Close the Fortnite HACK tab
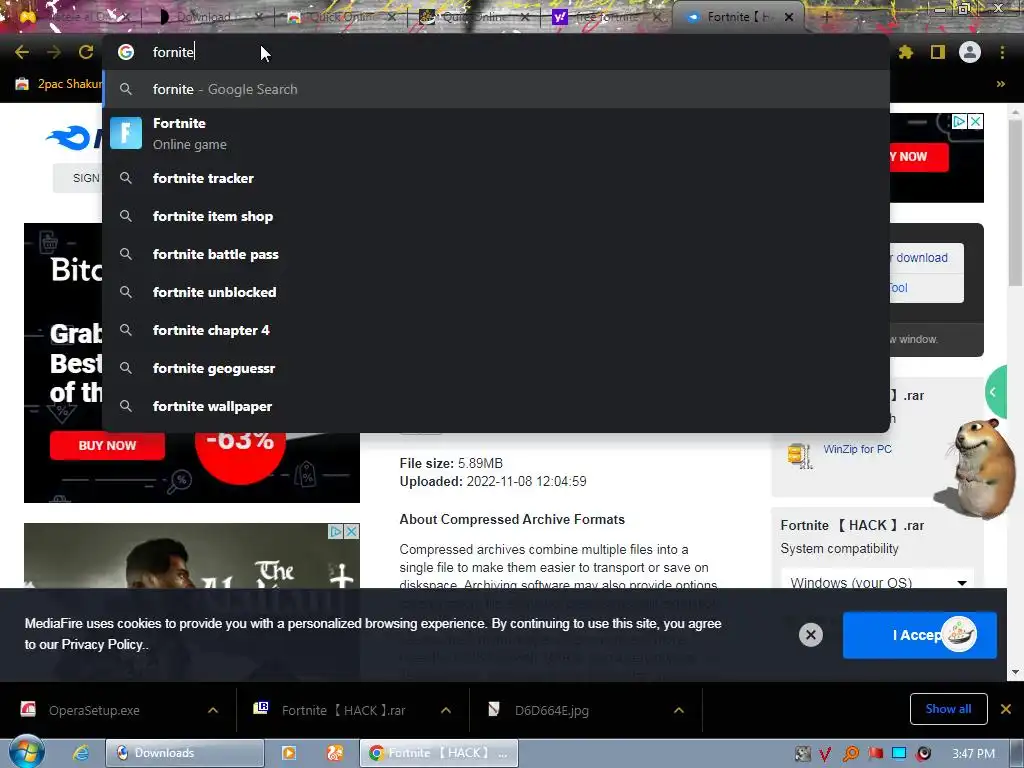 tap(789, 17)
